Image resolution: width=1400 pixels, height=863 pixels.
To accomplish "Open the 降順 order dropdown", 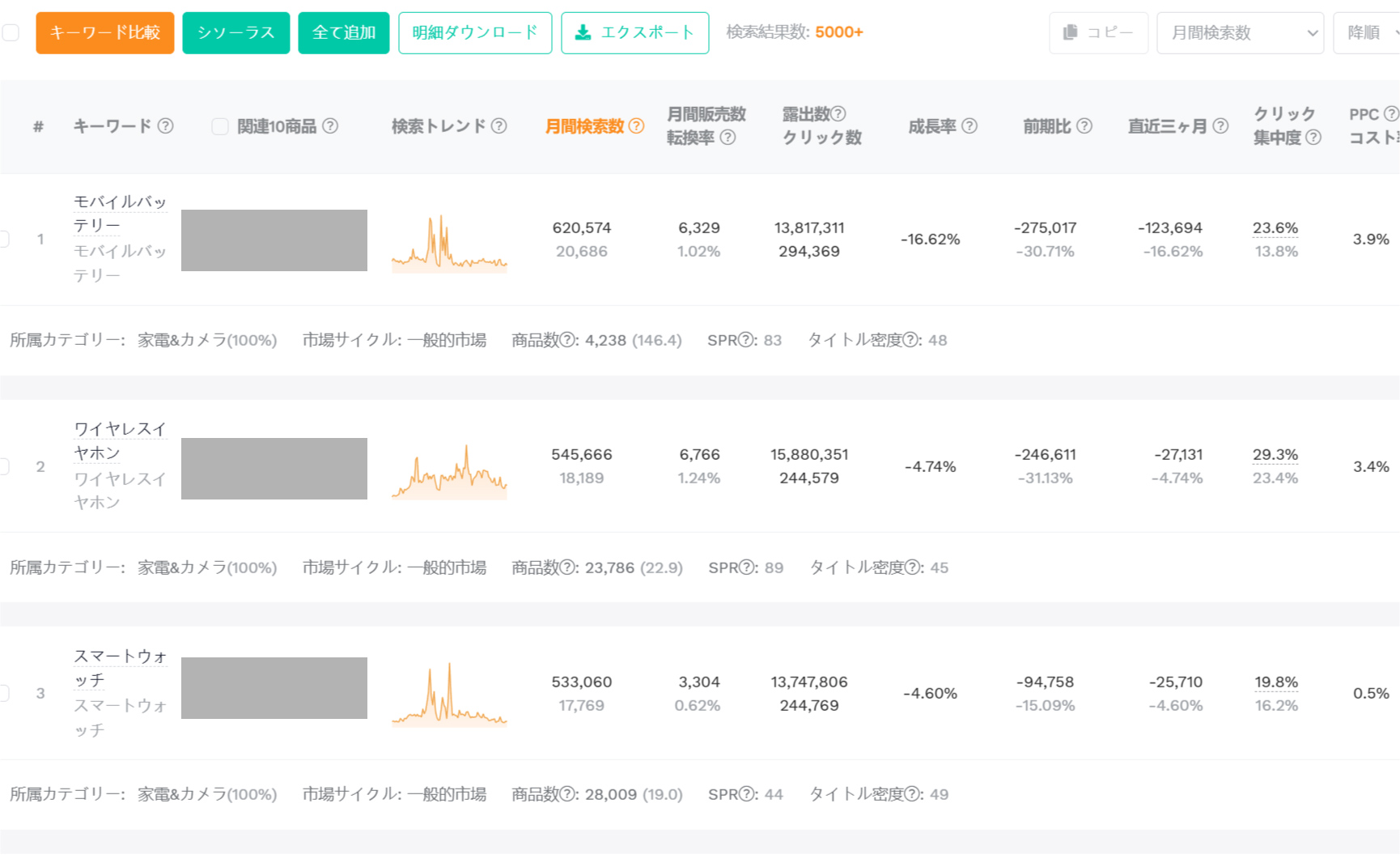I will [x=1369, y=33].
